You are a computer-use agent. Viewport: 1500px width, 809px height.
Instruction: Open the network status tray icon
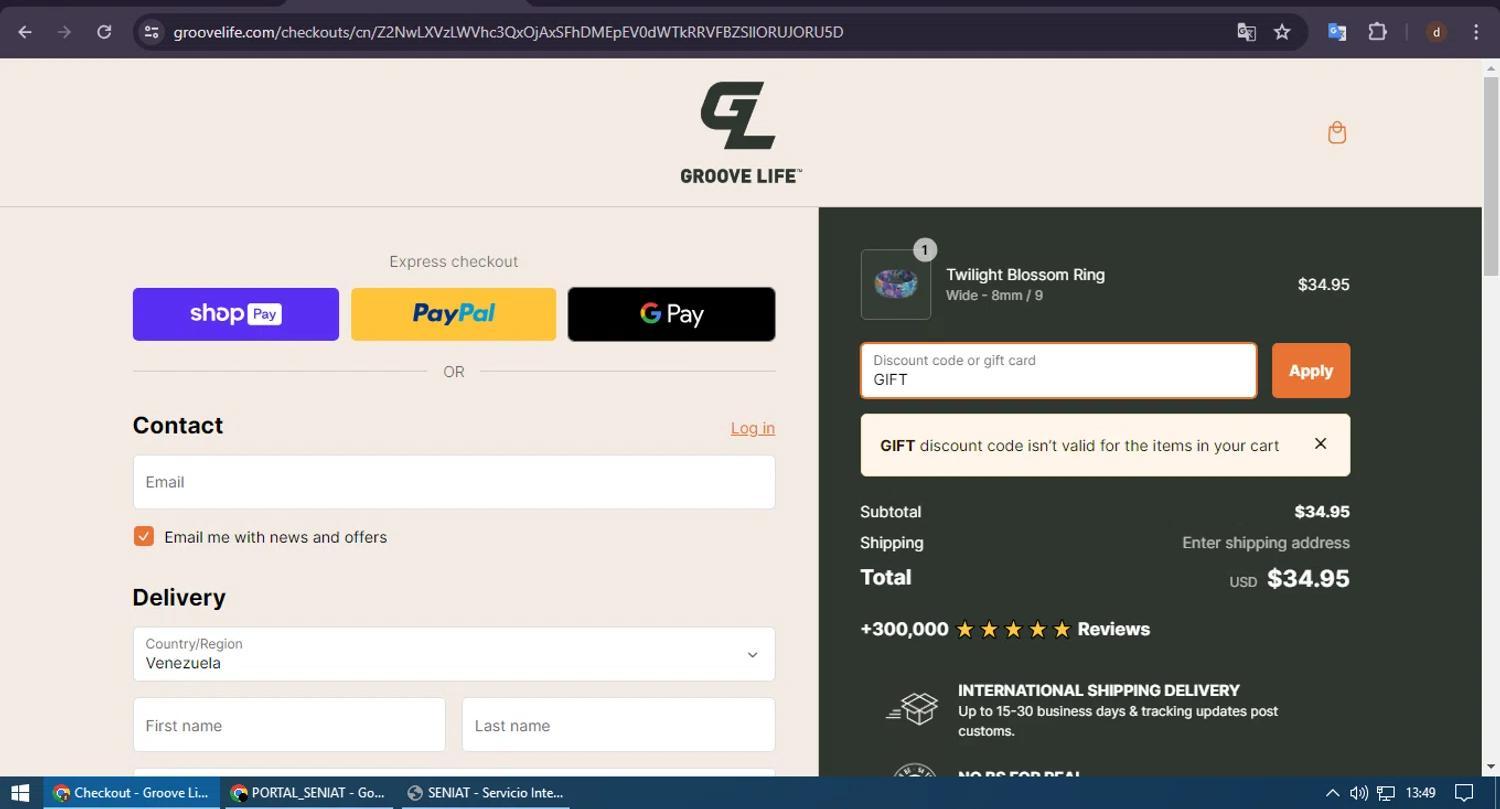pyautogui.click(x=1386, y=793)
